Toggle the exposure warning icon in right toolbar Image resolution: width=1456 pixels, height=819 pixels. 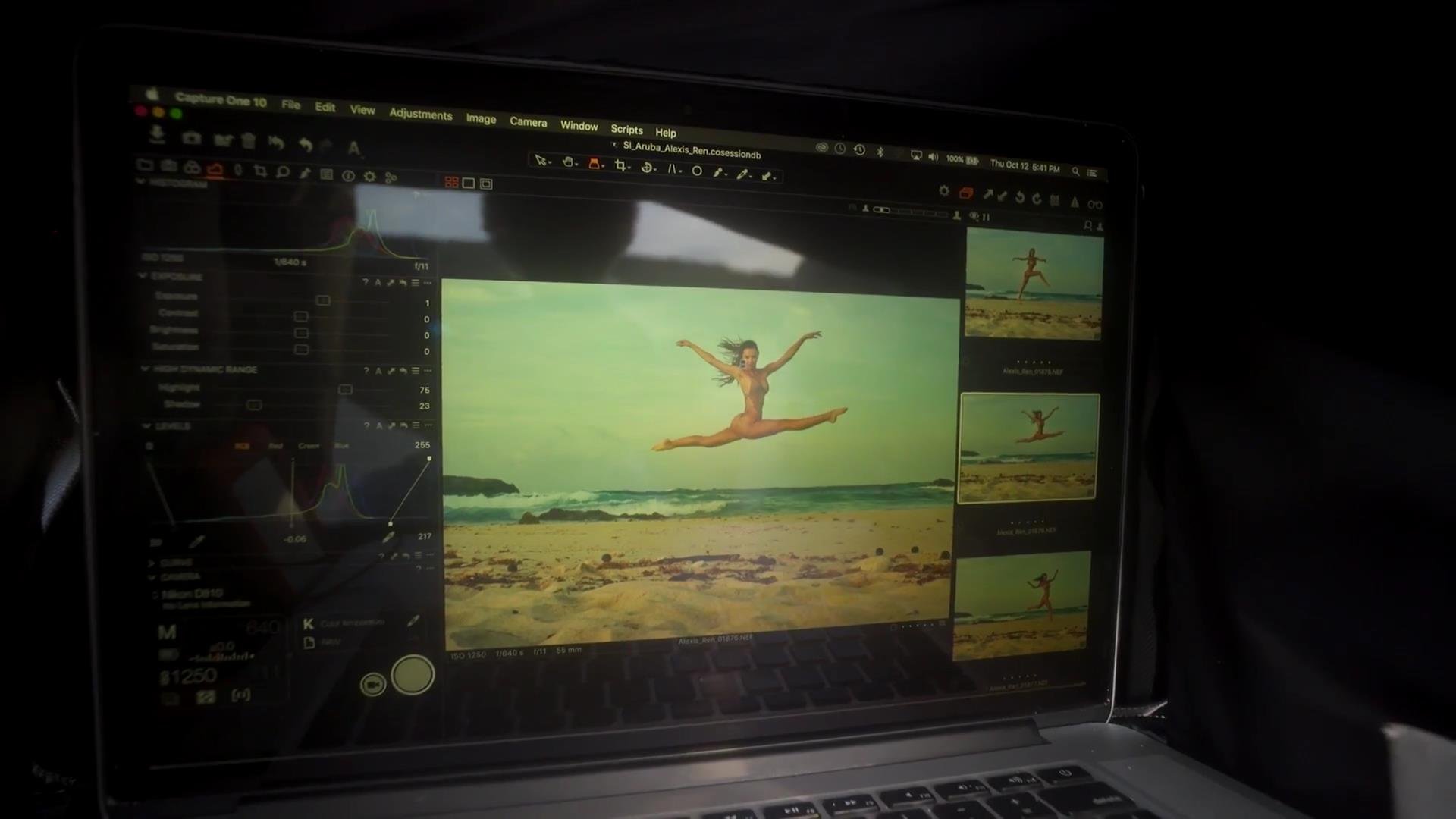[x=1075, y=202]
